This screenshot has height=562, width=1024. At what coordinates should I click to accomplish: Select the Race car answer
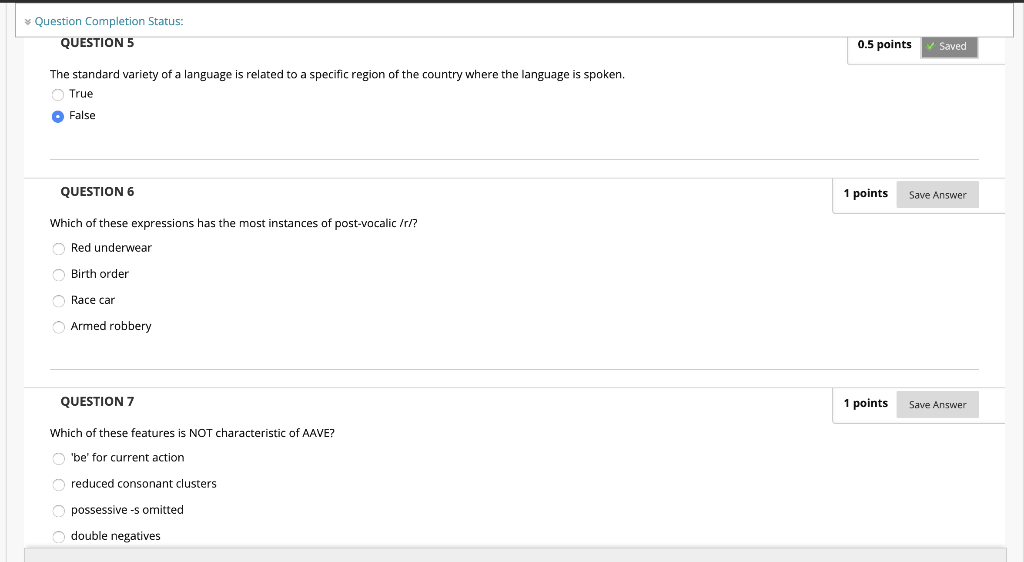(59, 301)
